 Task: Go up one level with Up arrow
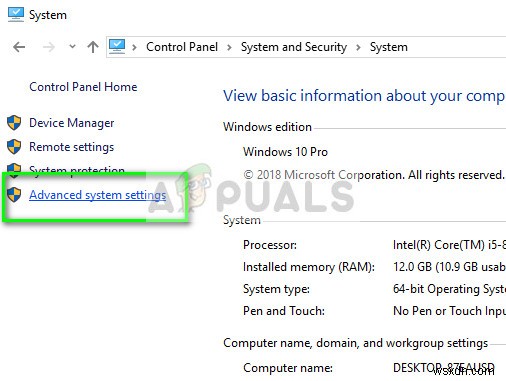tap(93, 47)
